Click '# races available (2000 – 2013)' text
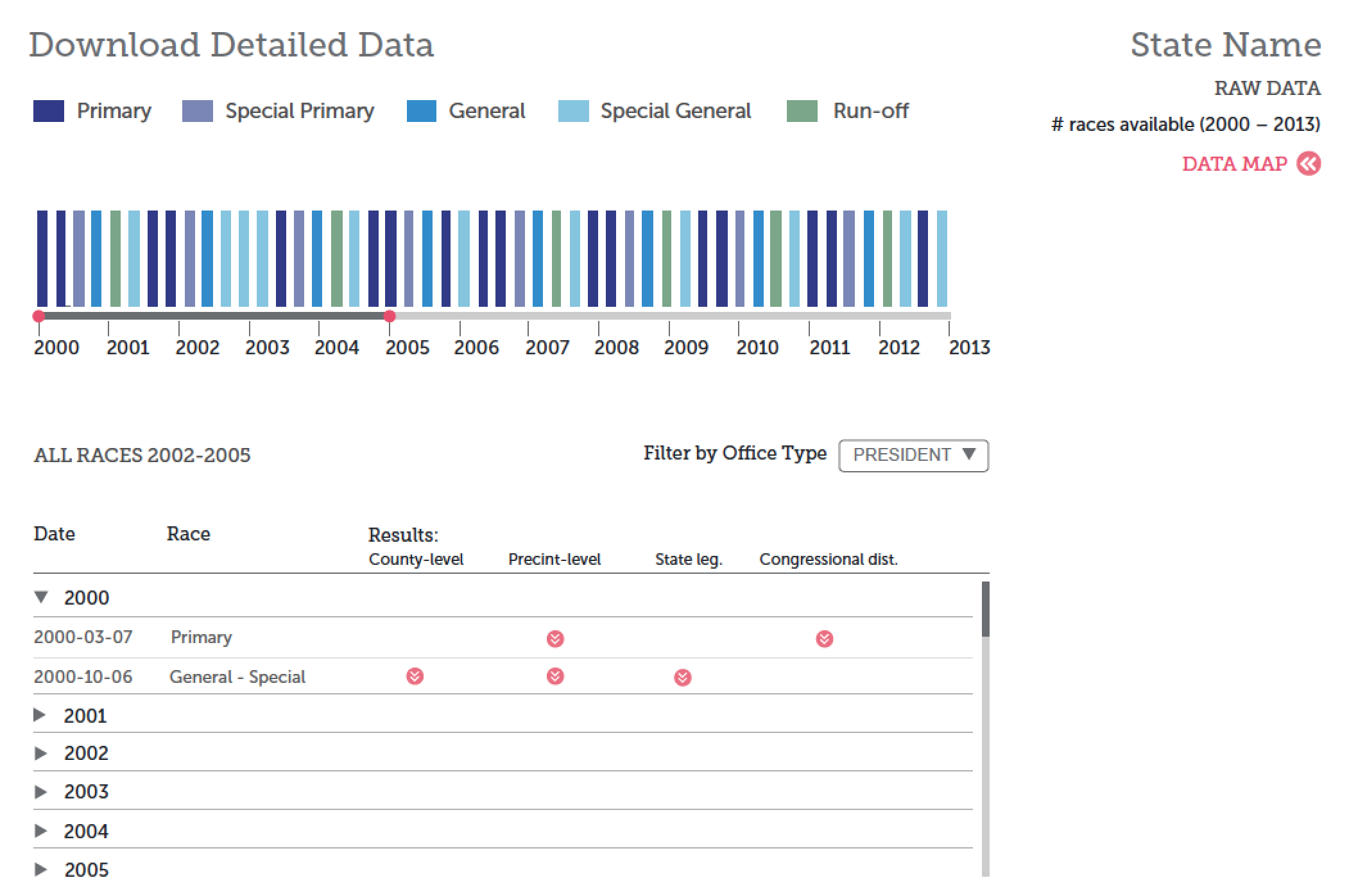 (x=1186, y=124)
